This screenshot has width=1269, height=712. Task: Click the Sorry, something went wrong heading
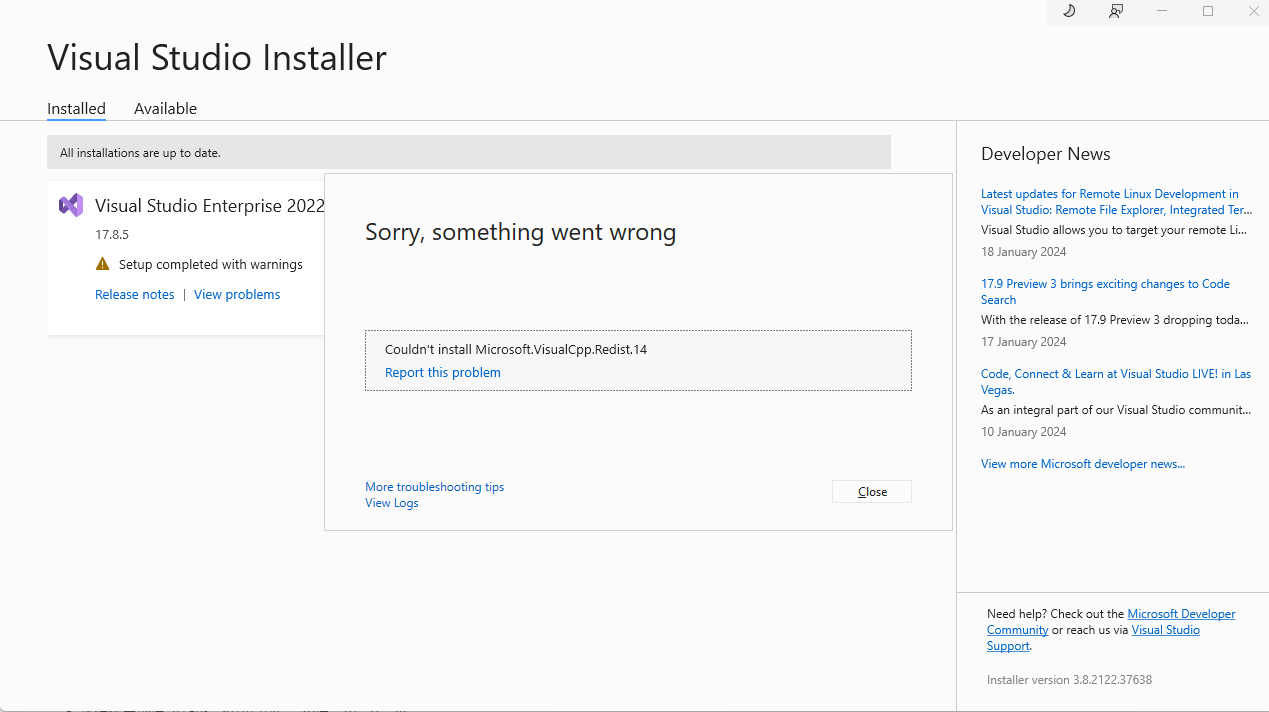[x=520, y=232]
